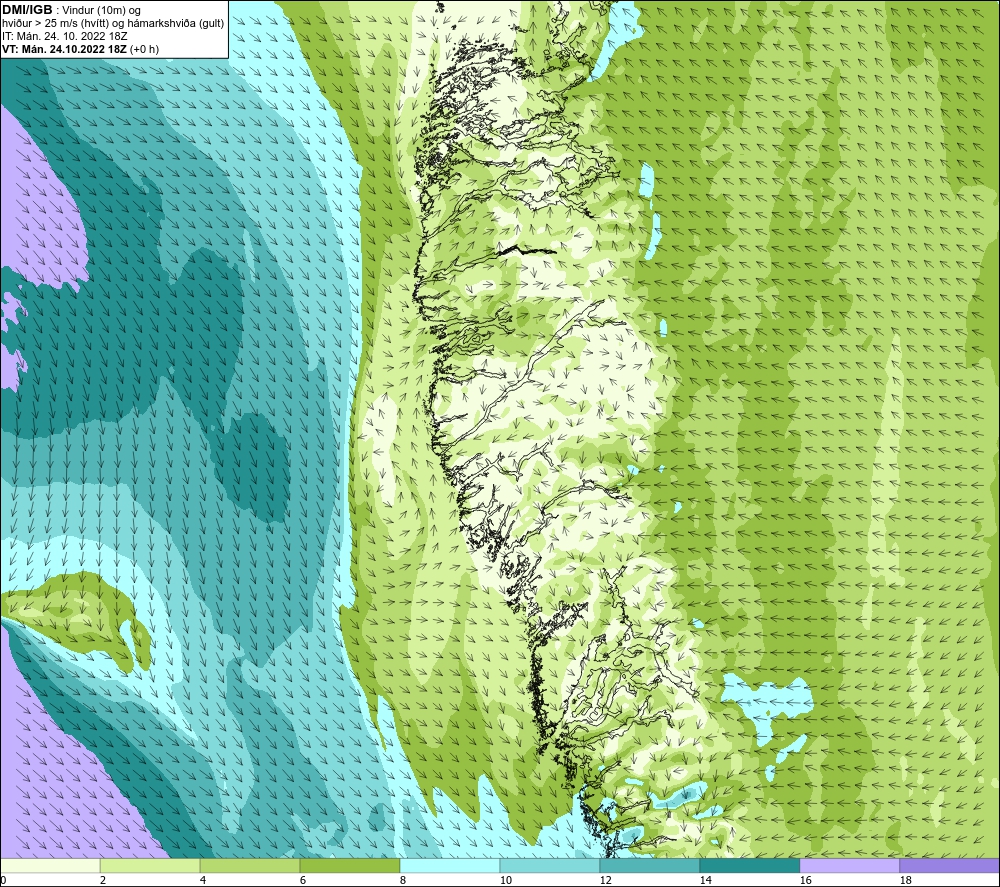Click the 12-14 m/s teal legend swatch
The image size is (1000, 887).
(x=649, y=865)
